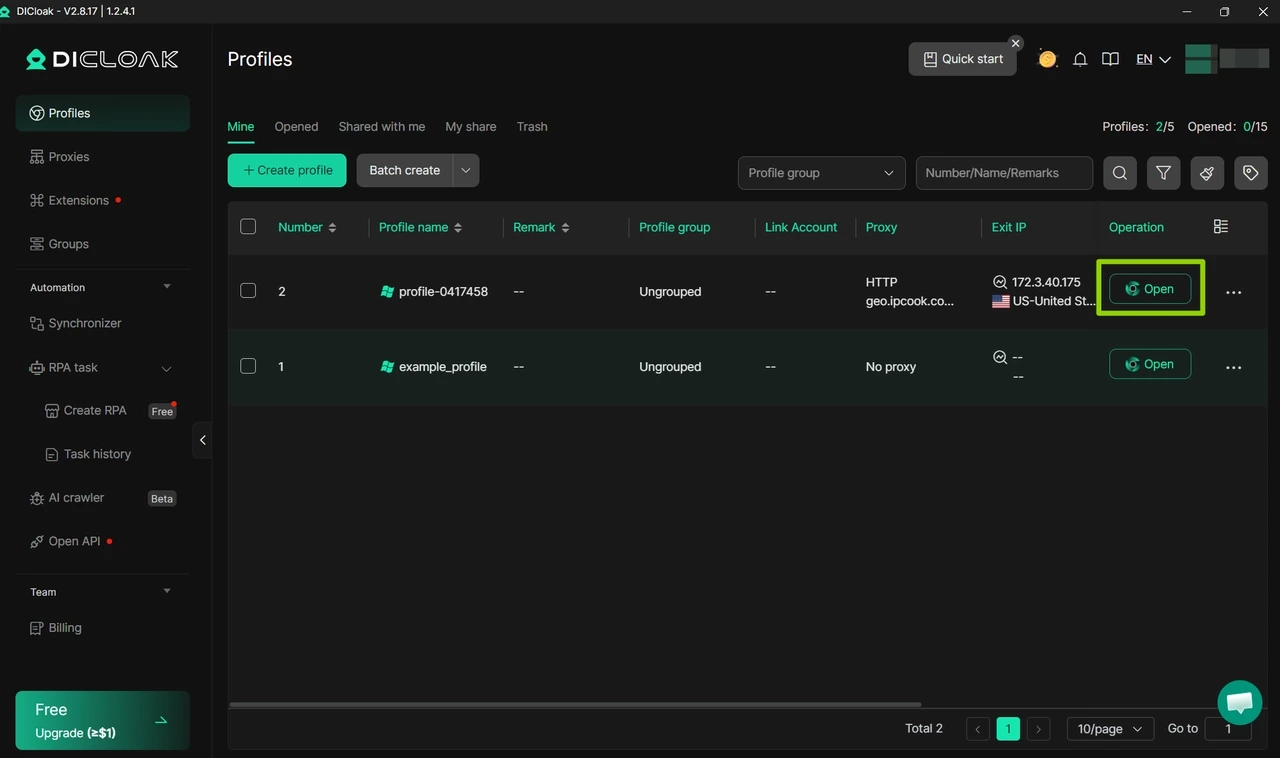Collapse the sidebar using the chevron arrow
Image resolution: width=1280 pixels, height=758 pixels.
[x=202, y=440]
